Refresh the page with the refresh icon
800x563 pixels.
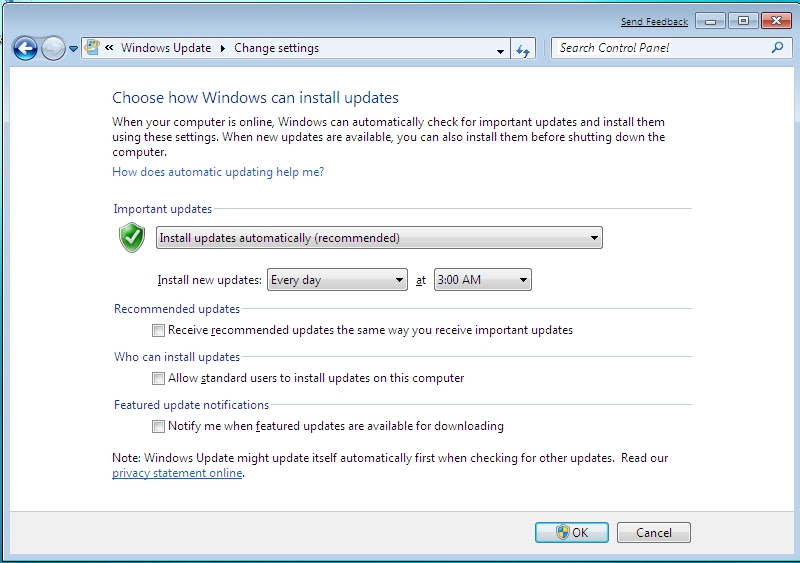click(x=523, y=50)
